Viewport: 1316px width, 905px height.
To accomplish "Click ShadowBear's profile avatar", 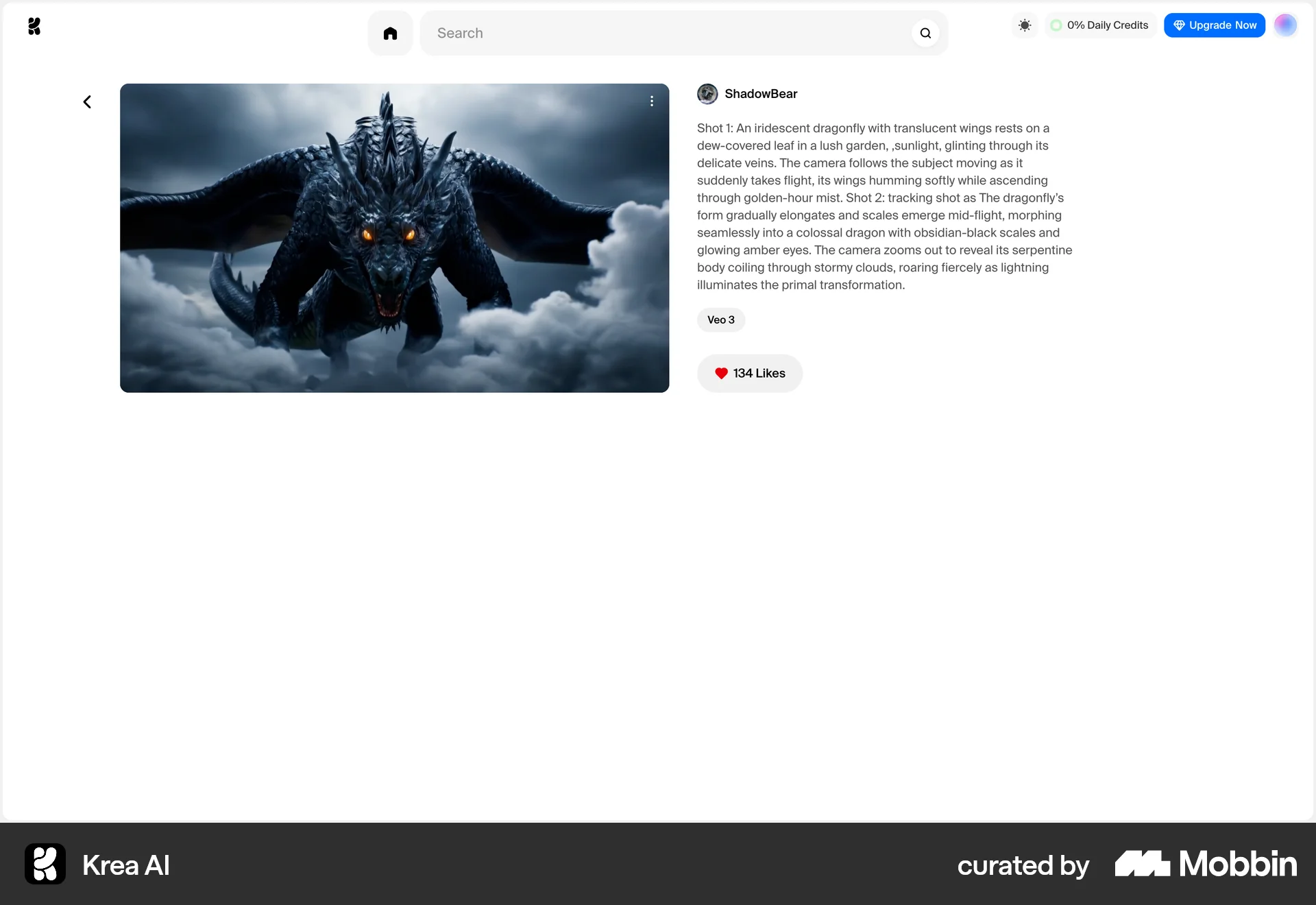I will point(707,94).
